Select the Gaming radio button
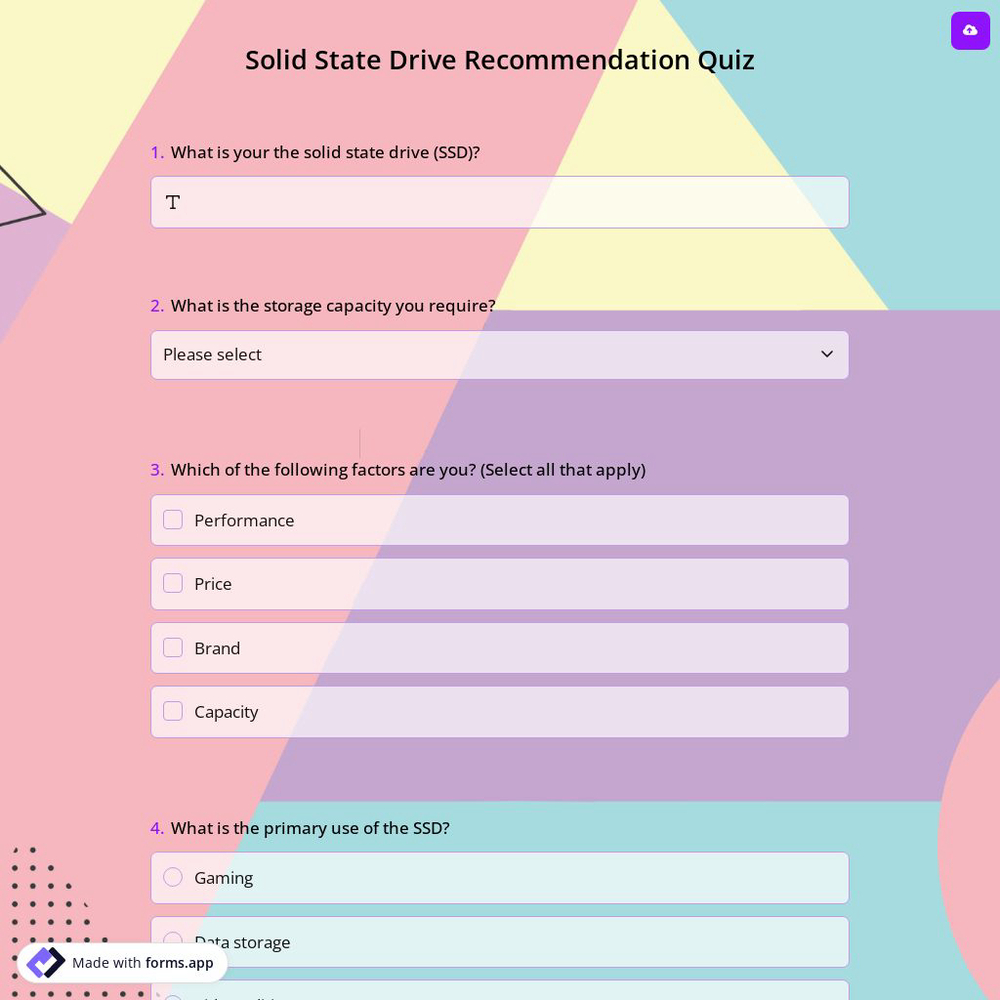This screenshot has height=1000, width=1000. (172, 877)
